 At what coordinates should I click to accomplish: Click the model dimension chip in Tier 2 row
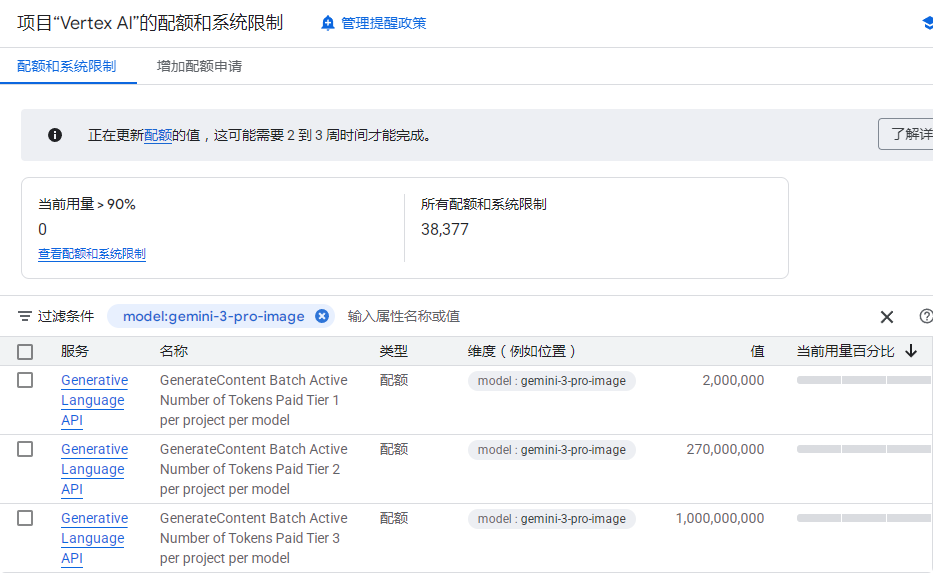click(x=552, y=450)
